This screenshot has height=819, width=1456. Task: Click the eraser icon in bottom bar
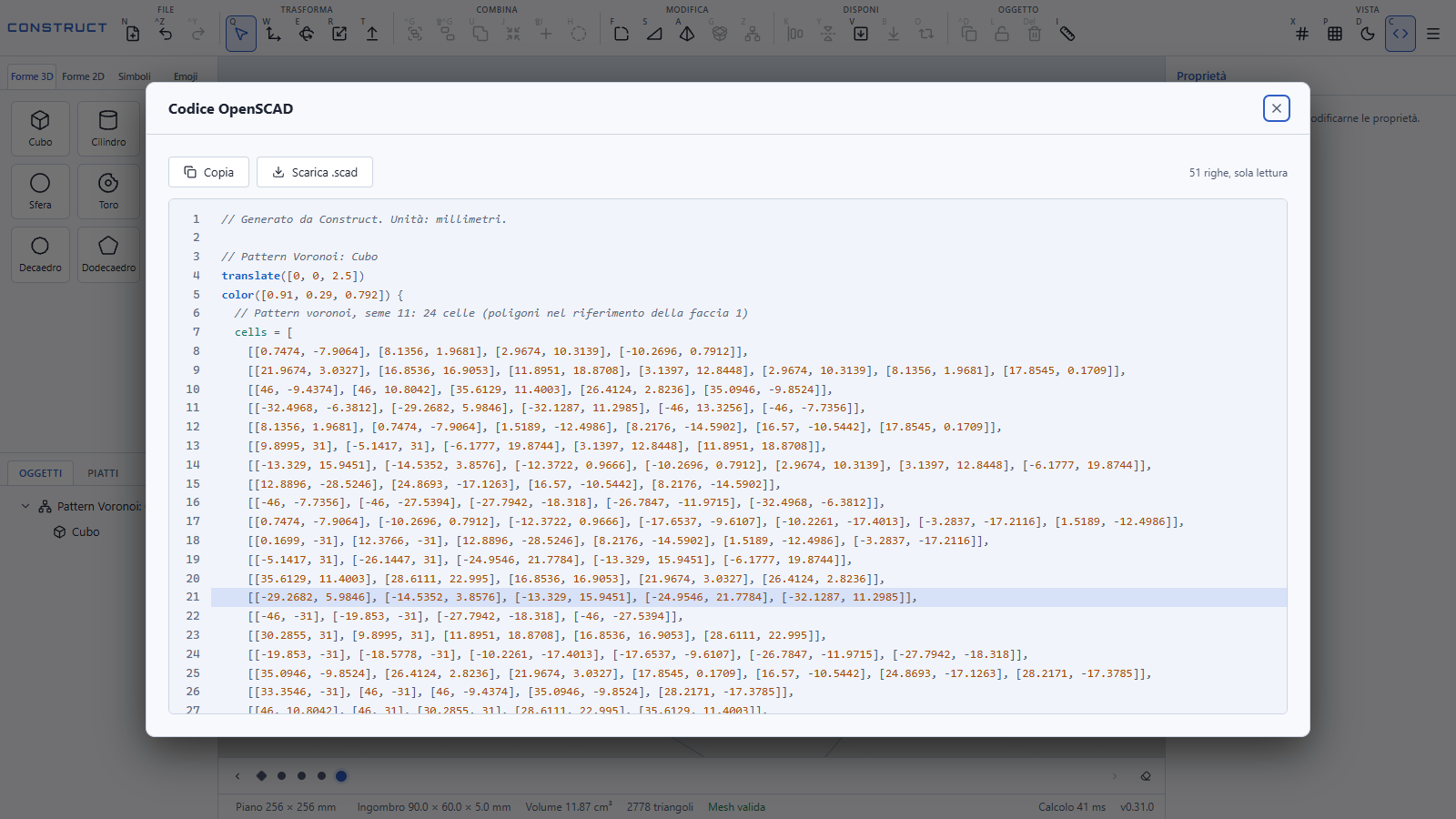[1146, 776]
